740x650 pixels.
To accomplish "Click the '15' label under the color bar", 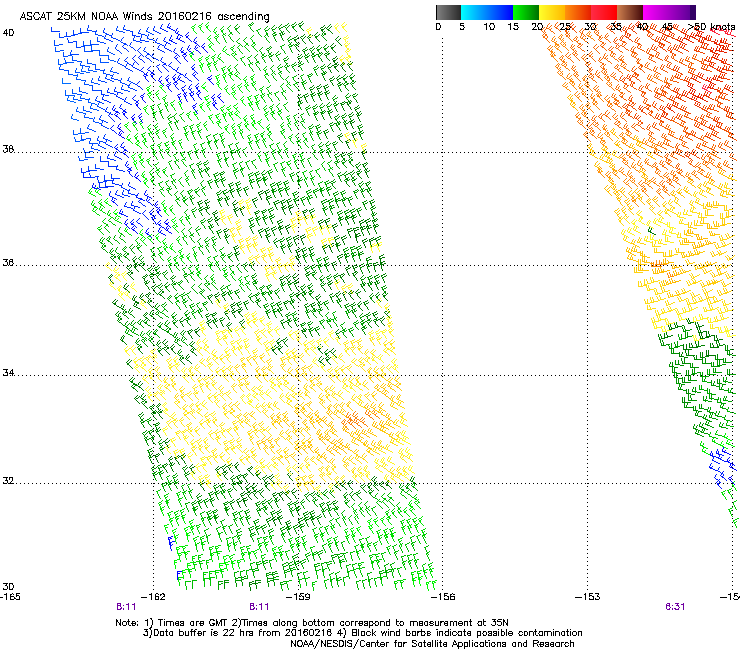I will click(x=513, y=27).
